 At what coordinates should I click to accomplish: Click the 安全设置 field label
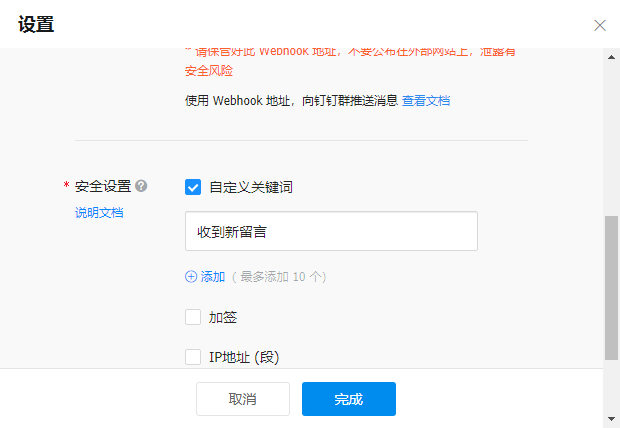pos(103,186)
